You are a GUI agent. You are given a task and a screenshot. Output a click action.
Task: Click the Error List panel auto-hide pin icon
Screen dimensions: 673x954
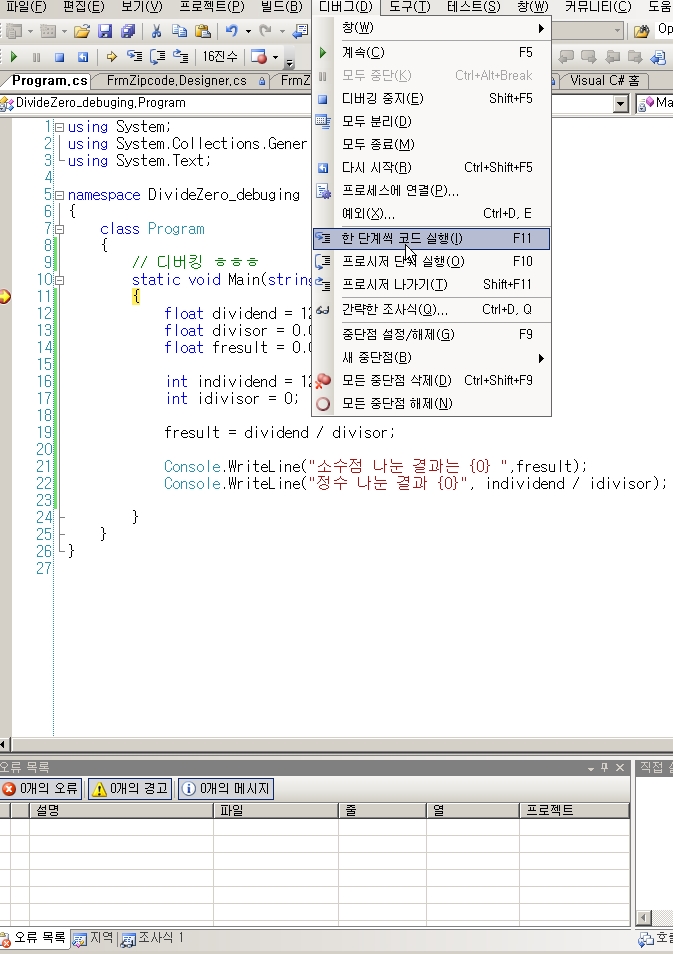(604, 768)
